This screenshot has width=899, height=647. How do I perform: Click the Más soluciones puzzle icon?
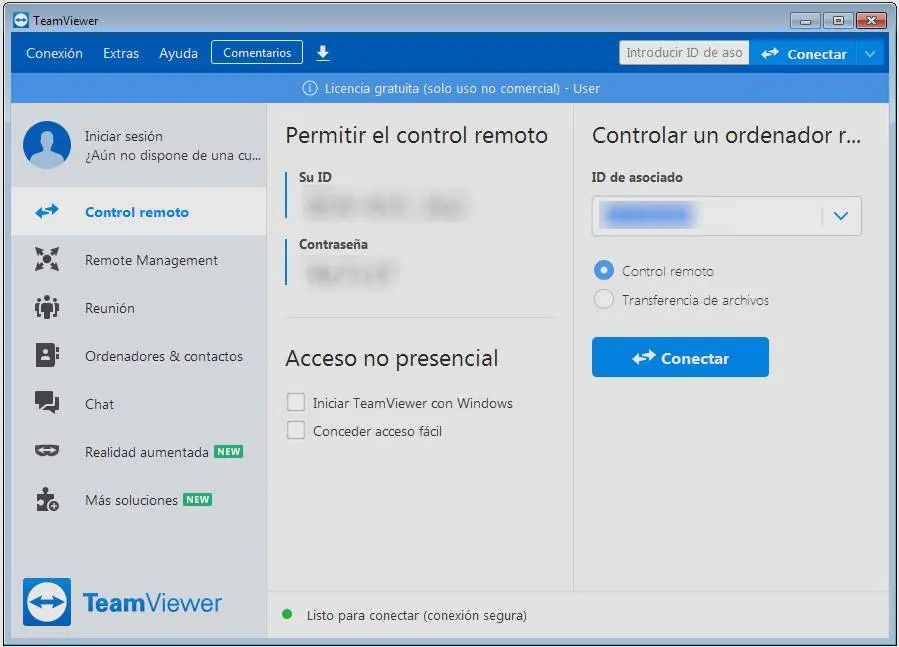point(47,500)
